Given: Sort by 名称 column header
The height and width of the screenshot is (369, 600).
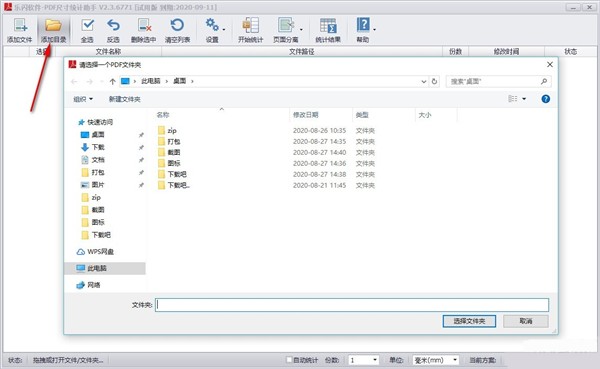Looking at the screenshot, I should [x=163, y=114].
